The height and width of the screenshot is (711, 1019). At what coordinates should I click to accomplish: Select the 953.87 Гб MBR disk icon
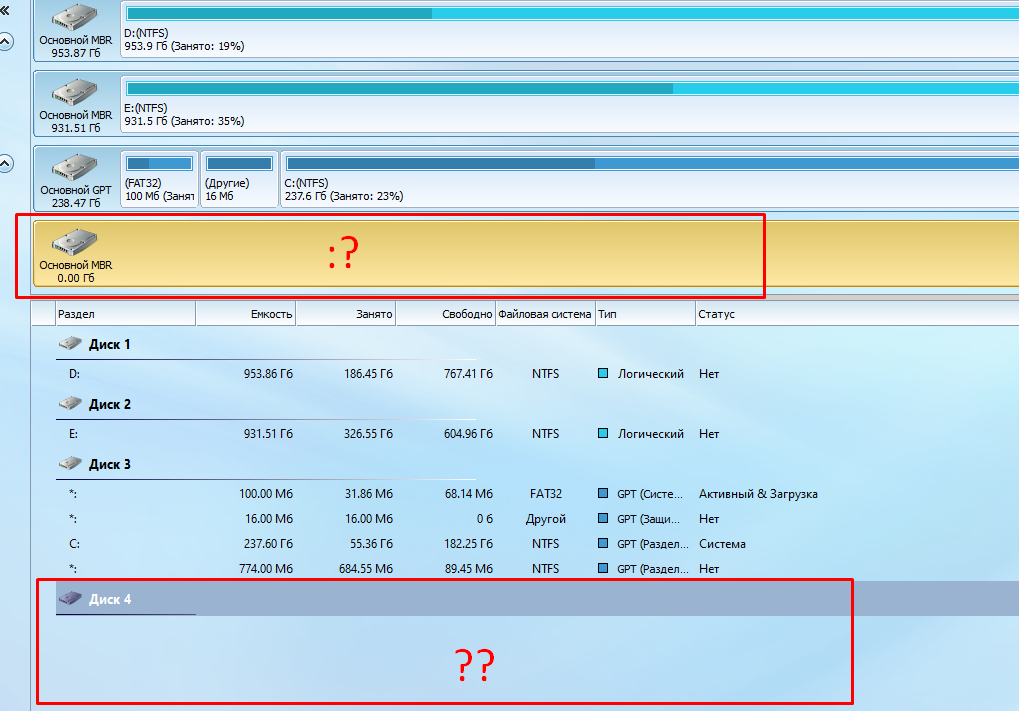coord(75,18)
